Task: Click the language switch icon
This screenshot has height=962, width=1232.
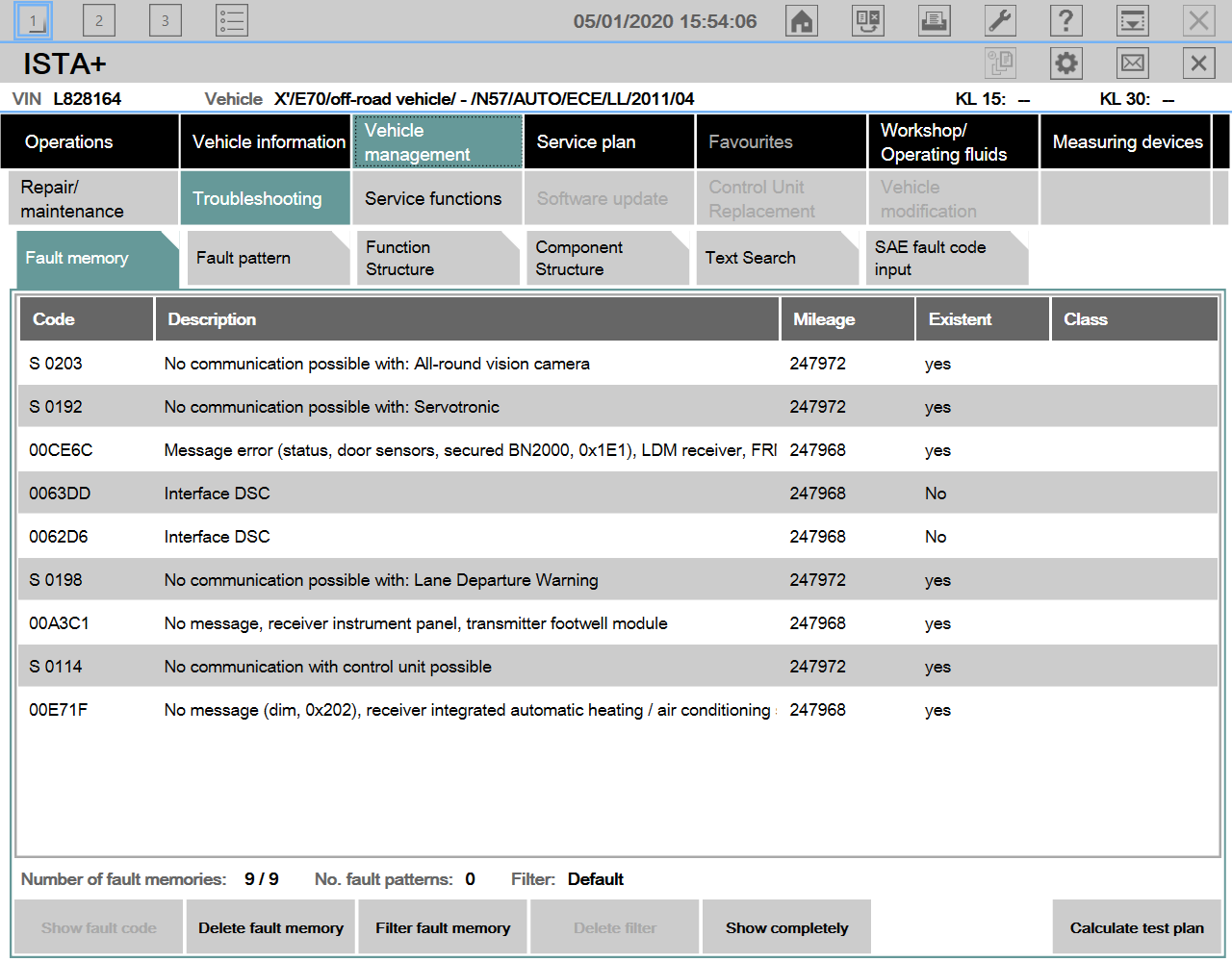Action: click(868, 21)
